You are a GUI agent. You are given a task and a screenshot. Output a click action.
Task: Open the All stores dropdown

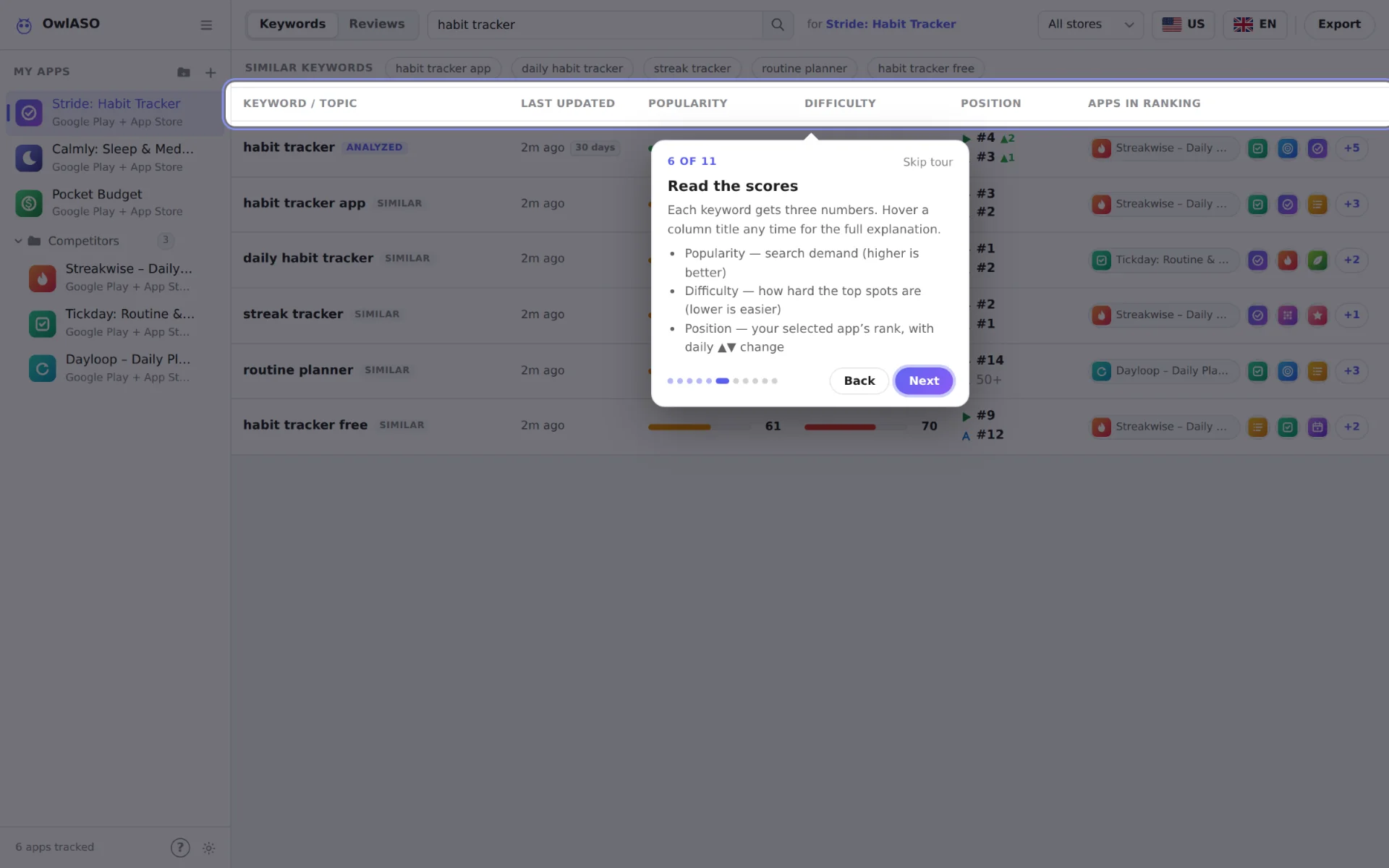(1090, 25)
